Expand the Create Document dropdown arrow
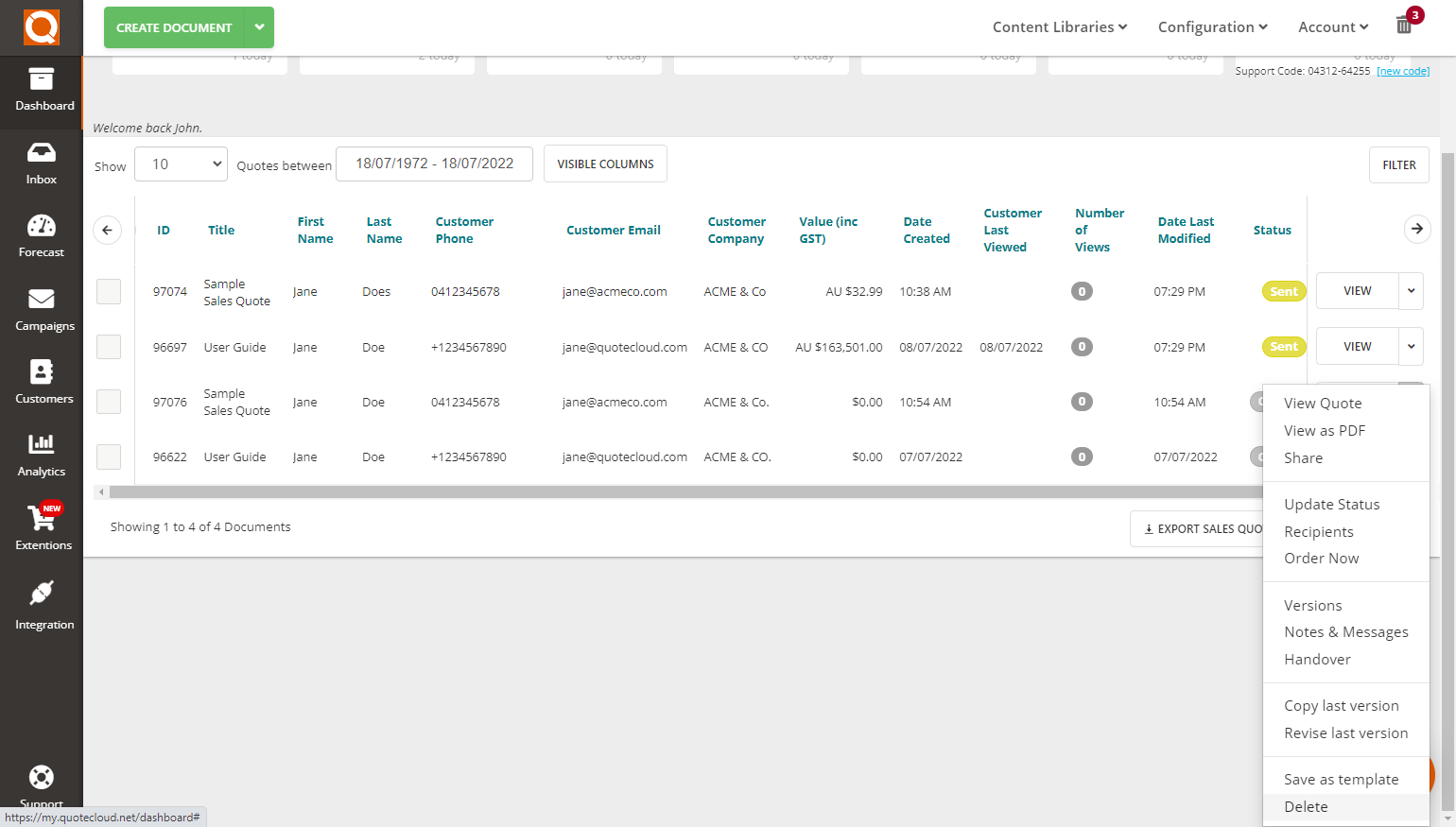This screenshot has width=1456, height=827. tap(259, 27)
